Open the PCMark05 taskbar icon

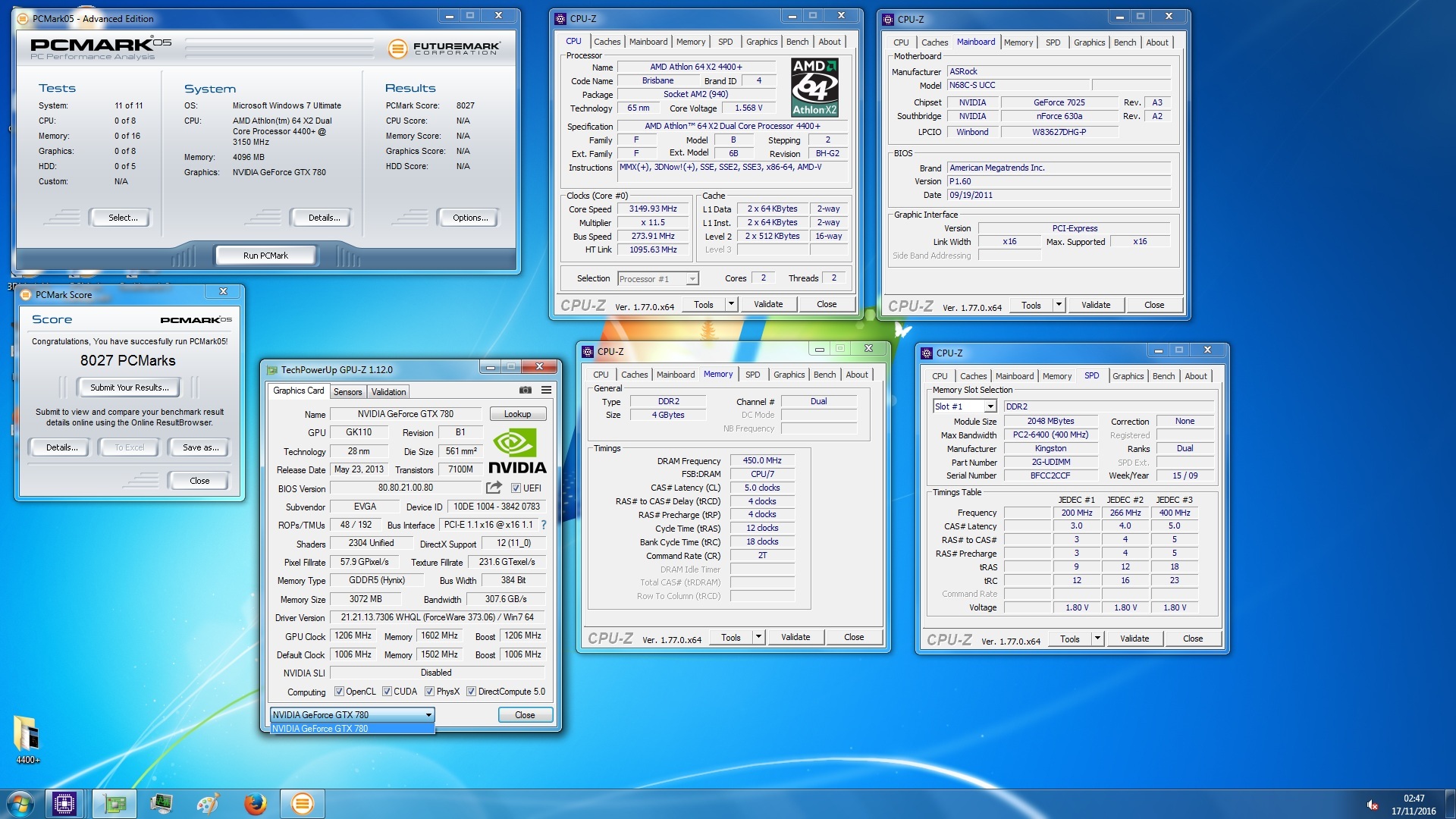(302, 804)
